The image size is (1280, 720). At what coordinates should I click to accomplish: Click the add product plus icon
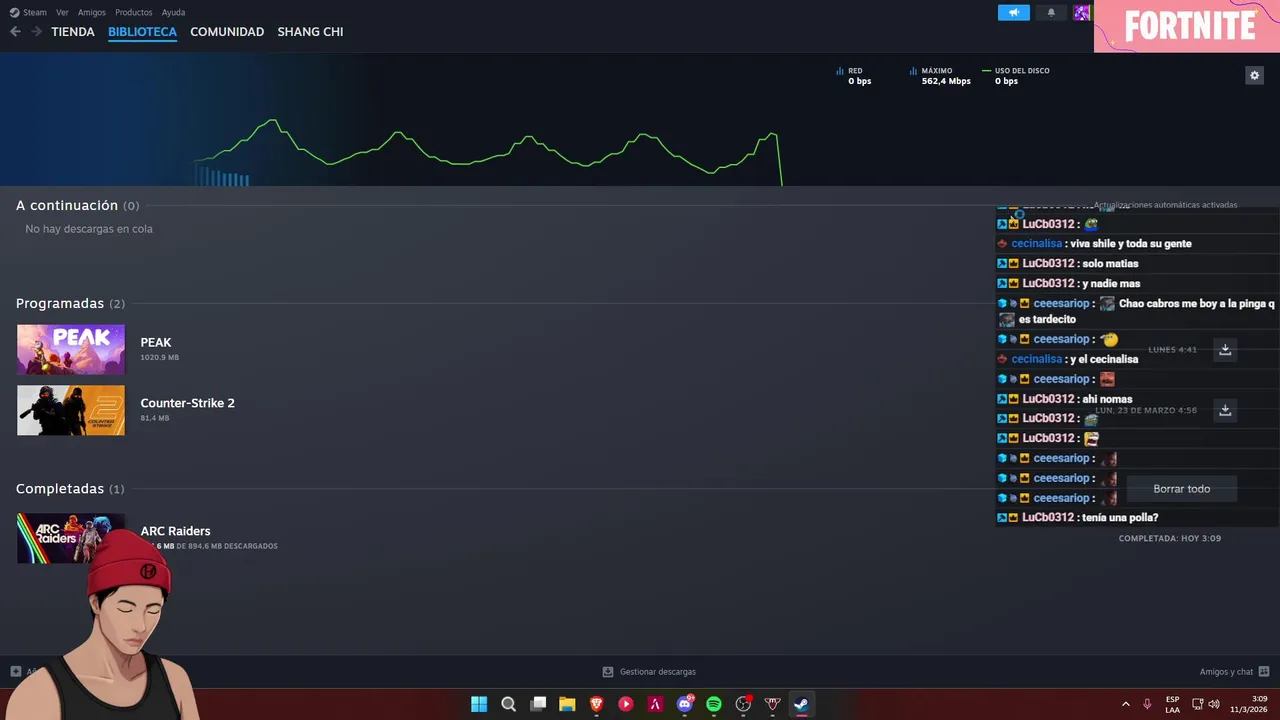point(15,672)
